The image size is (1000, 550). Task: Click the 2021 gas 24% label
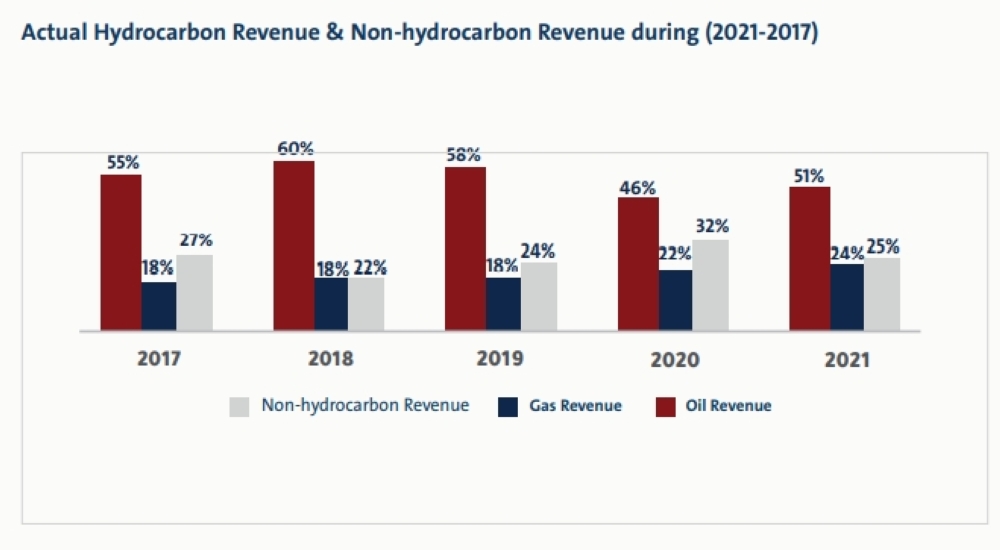point(847,254)
